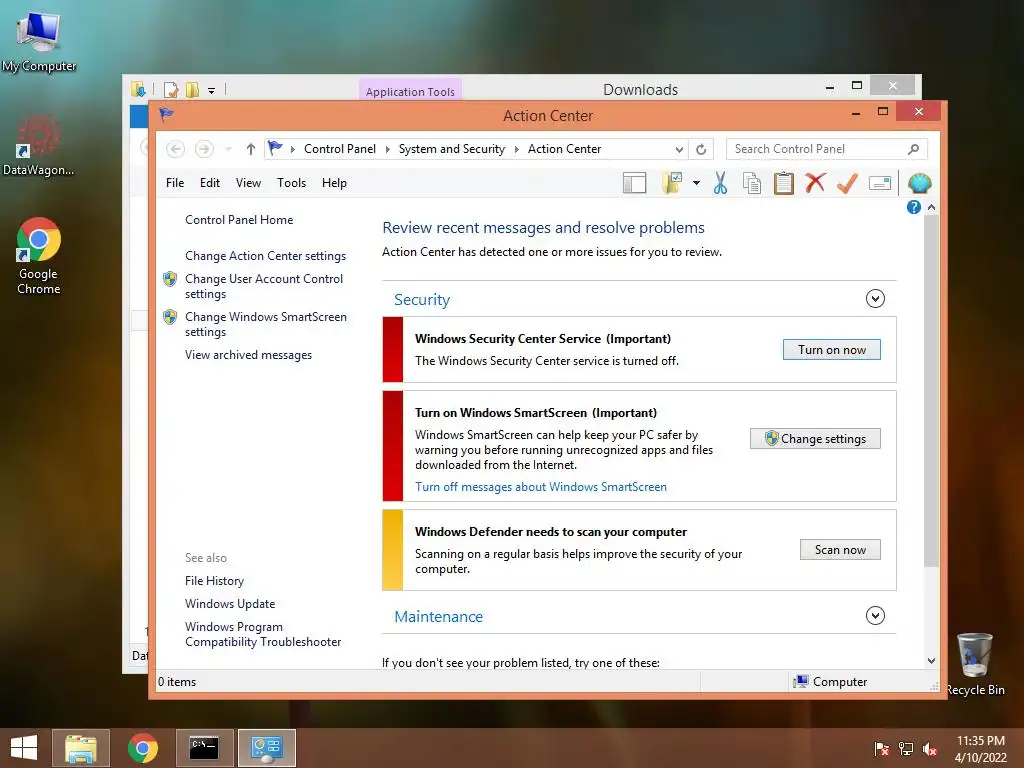Viewport: 1024px width, 768px height.
Task: Open the address bar history dropdown
Action: click(679, 150)
